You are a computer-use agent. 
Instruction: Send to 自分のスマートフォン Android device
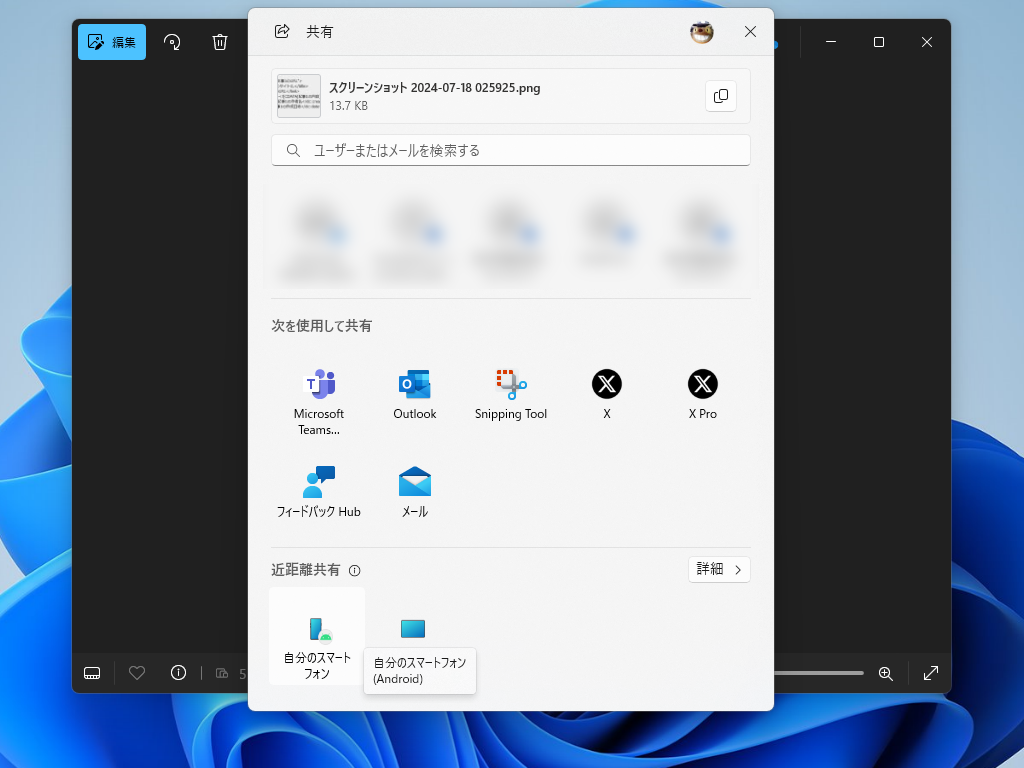pos(317,636)
